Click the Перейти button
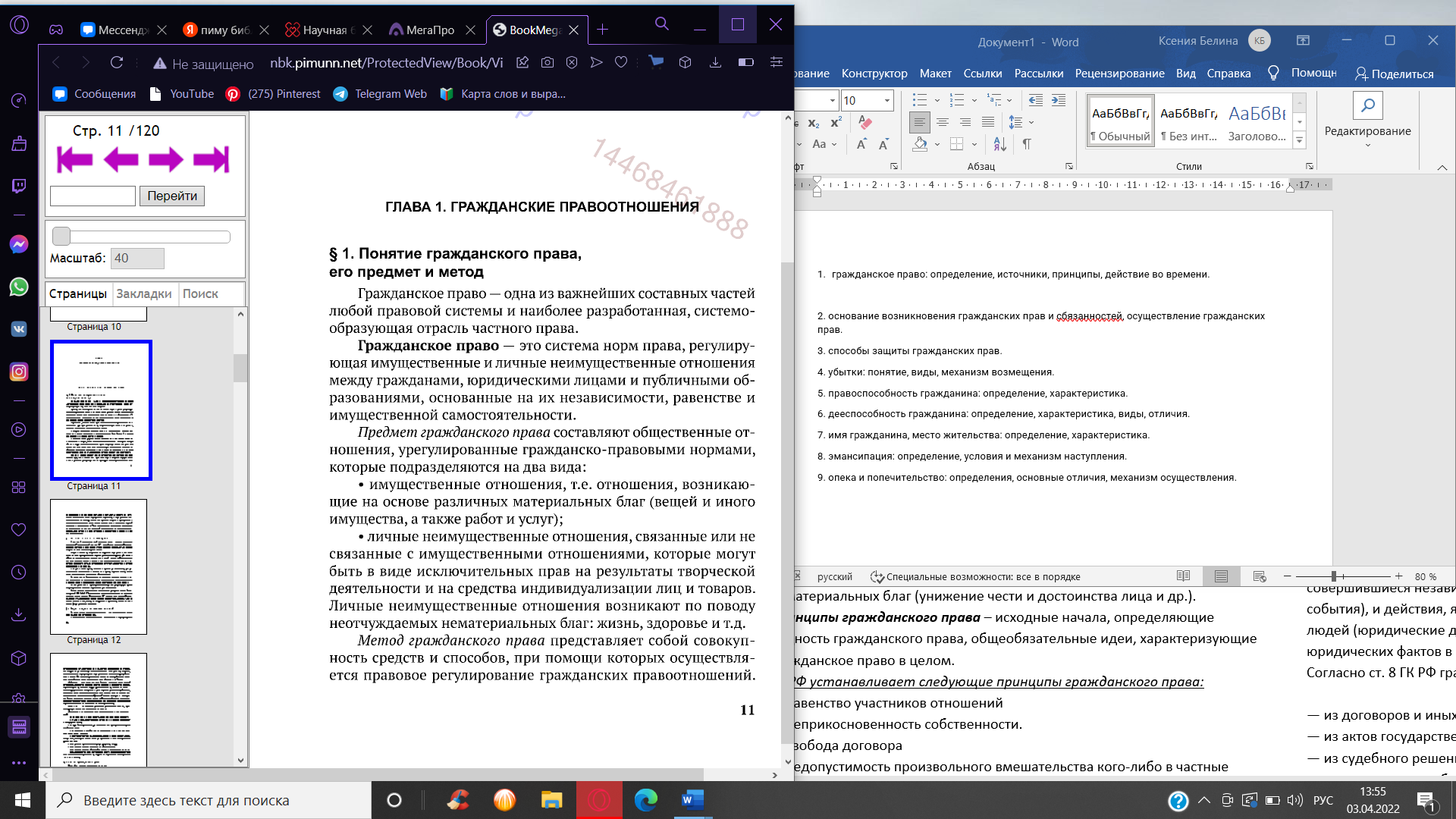This screenshot has width=1456, height=819. pyautogui.click(x=172, y=196)
